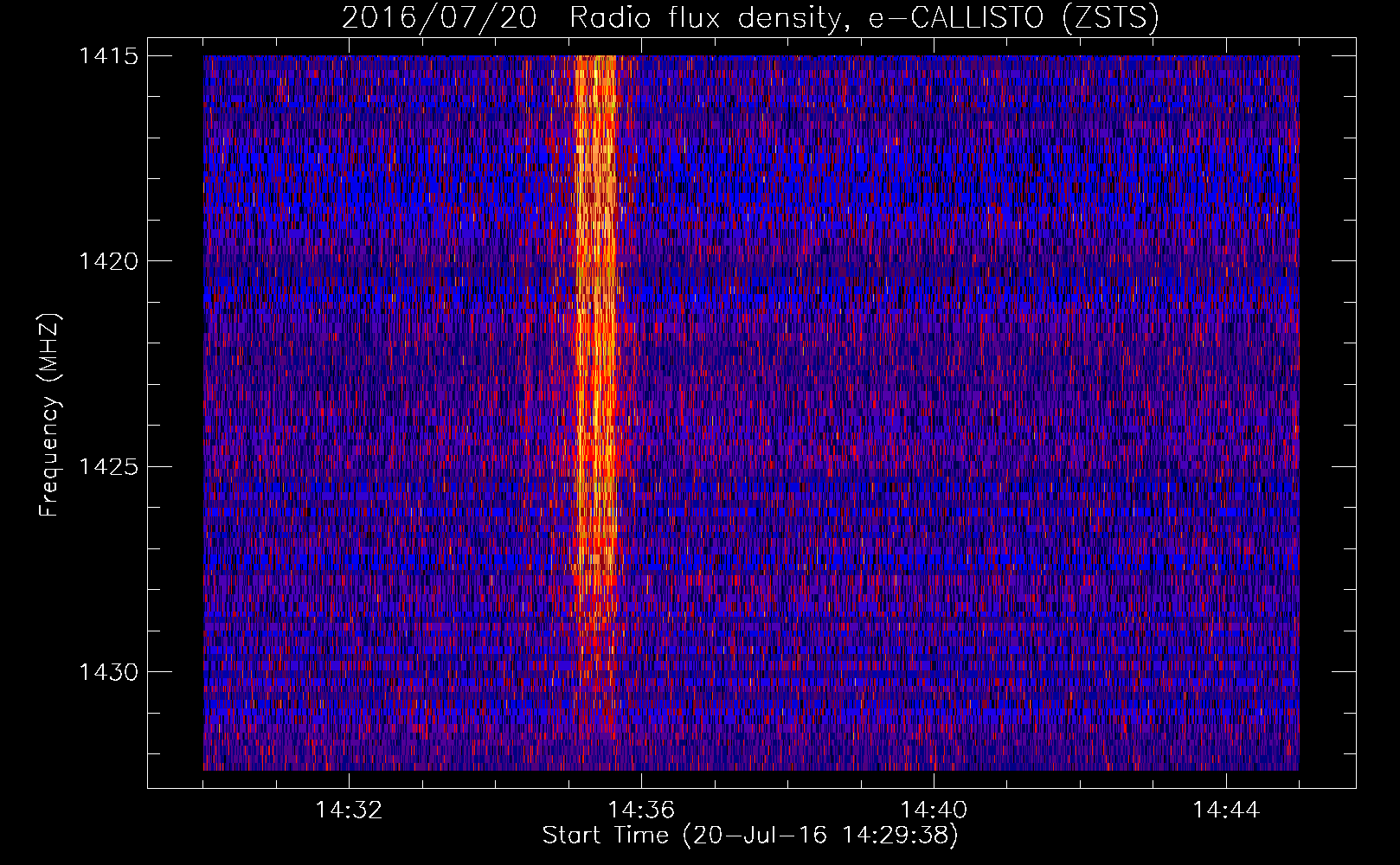Image resolution: width=1400 pixels, height=865 pixels.
Task: Click the 'Start Time (20-Jul-16 14:29:38)' label
Action: [750, 836]
